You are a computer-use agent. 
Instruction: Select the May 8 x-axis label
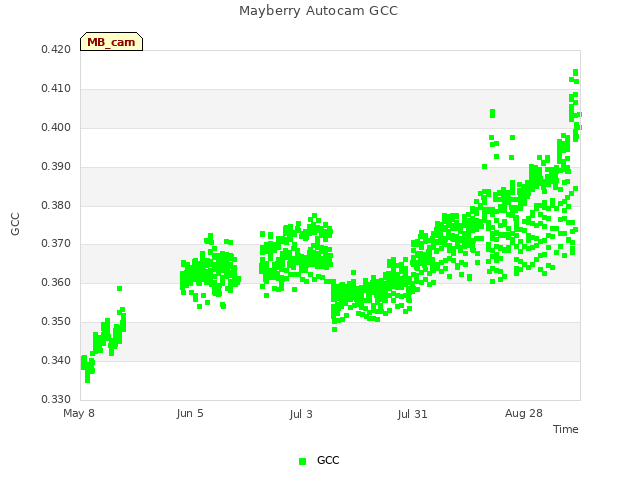pyautogui.click(x=79, y=413)
